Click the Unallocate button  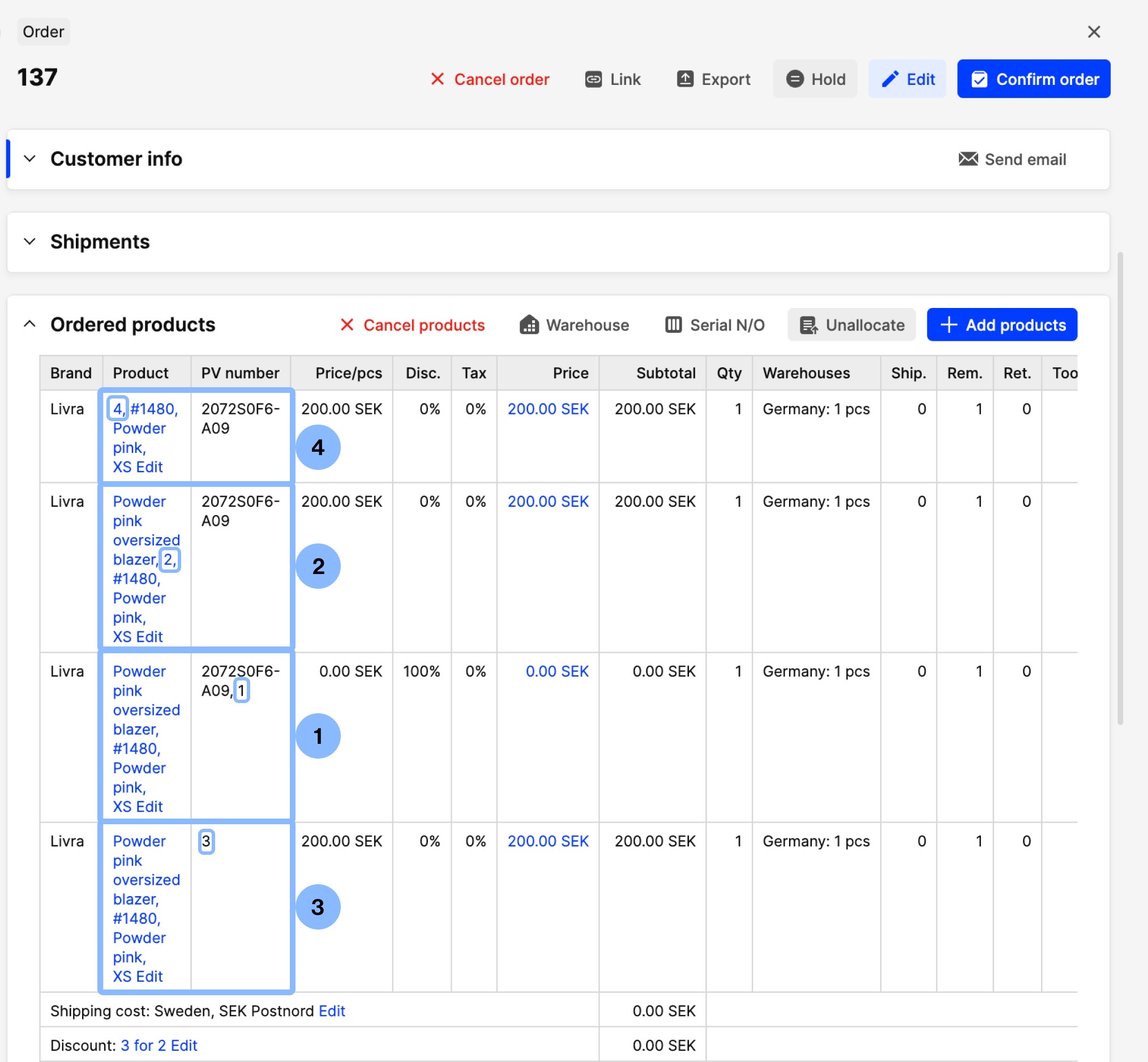pyautogui.click(x=851, y=325)
